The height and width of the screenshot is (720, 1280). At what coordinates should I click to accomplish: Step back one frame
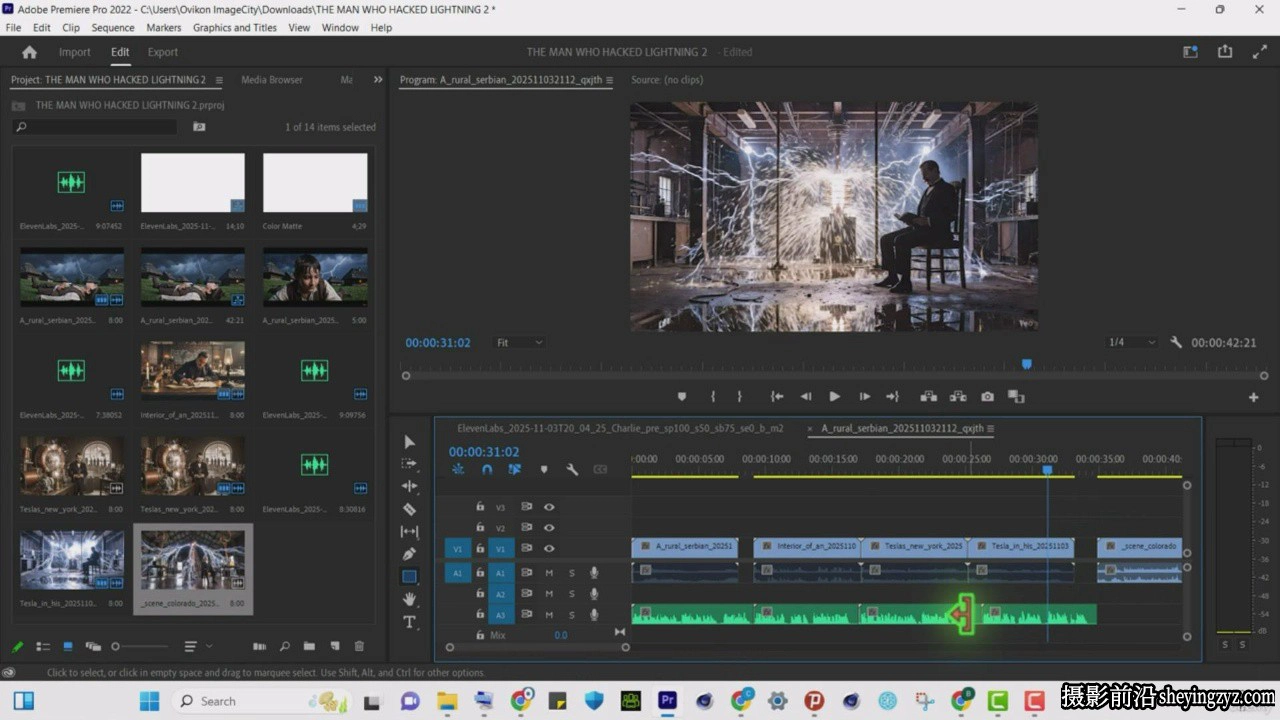[806, 397]
